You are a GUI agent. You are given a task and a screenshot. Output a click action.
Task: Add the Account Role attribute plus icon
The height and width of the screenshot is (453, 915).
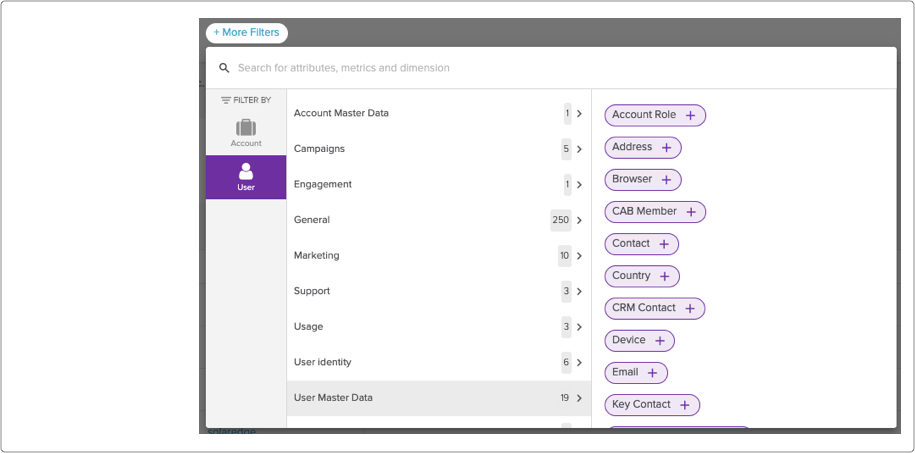click(690, 116)
